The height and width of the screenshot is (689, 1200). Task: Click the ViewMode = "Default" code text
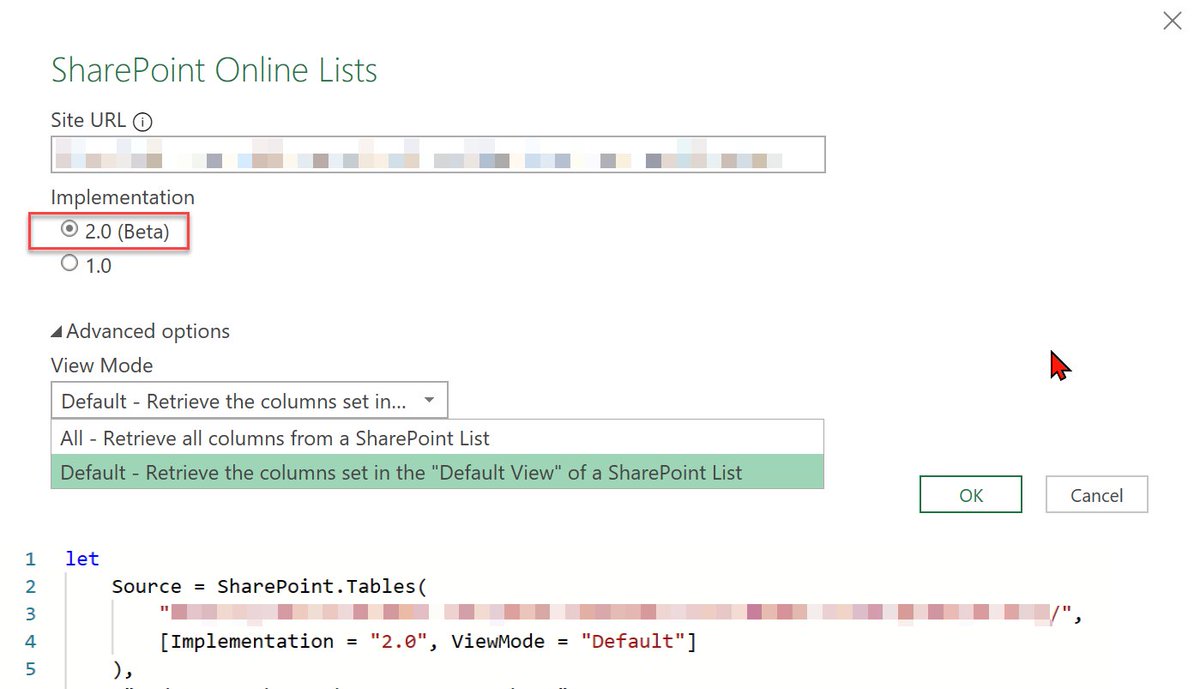click(x=566, y=641)
